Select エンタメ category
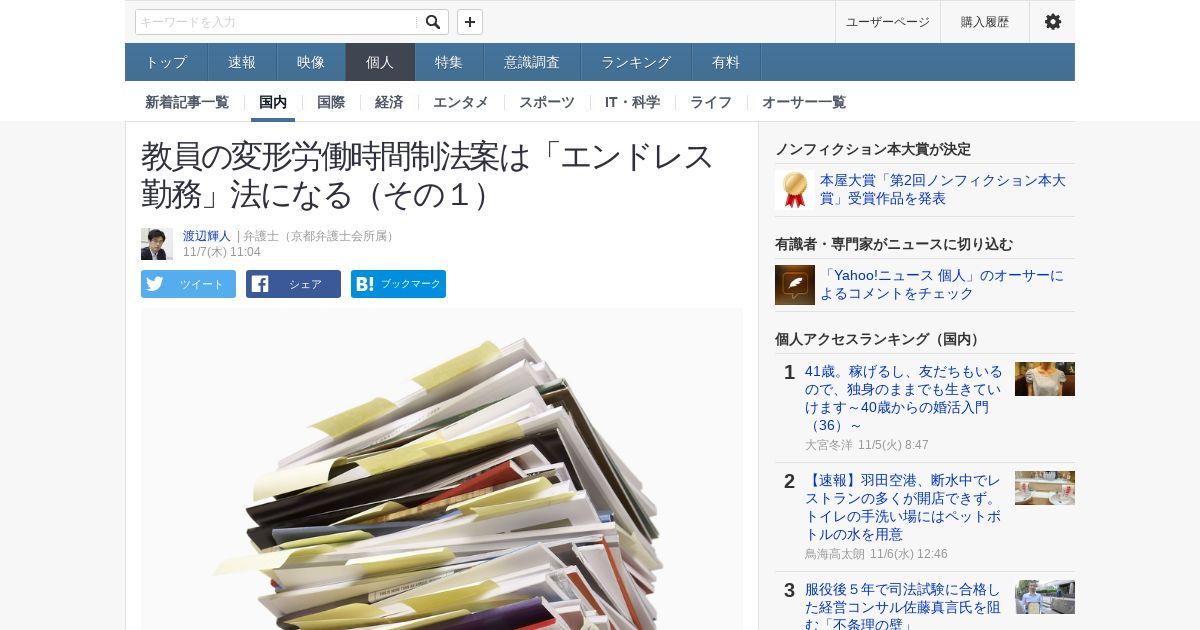 pyautogui.click(x=461, y=102)
